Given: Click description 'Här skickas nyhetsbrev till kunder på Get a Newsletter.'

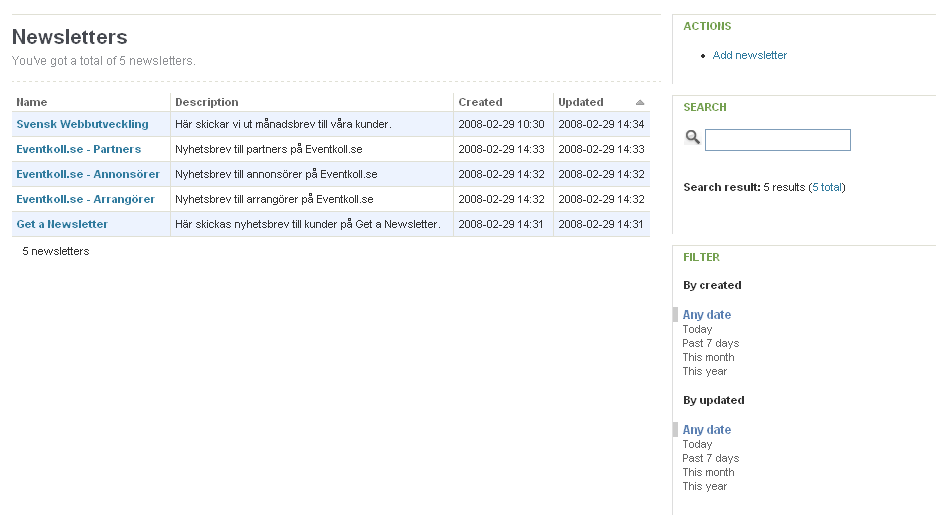Looking at the screenshot, I should [x=308, y=224].
